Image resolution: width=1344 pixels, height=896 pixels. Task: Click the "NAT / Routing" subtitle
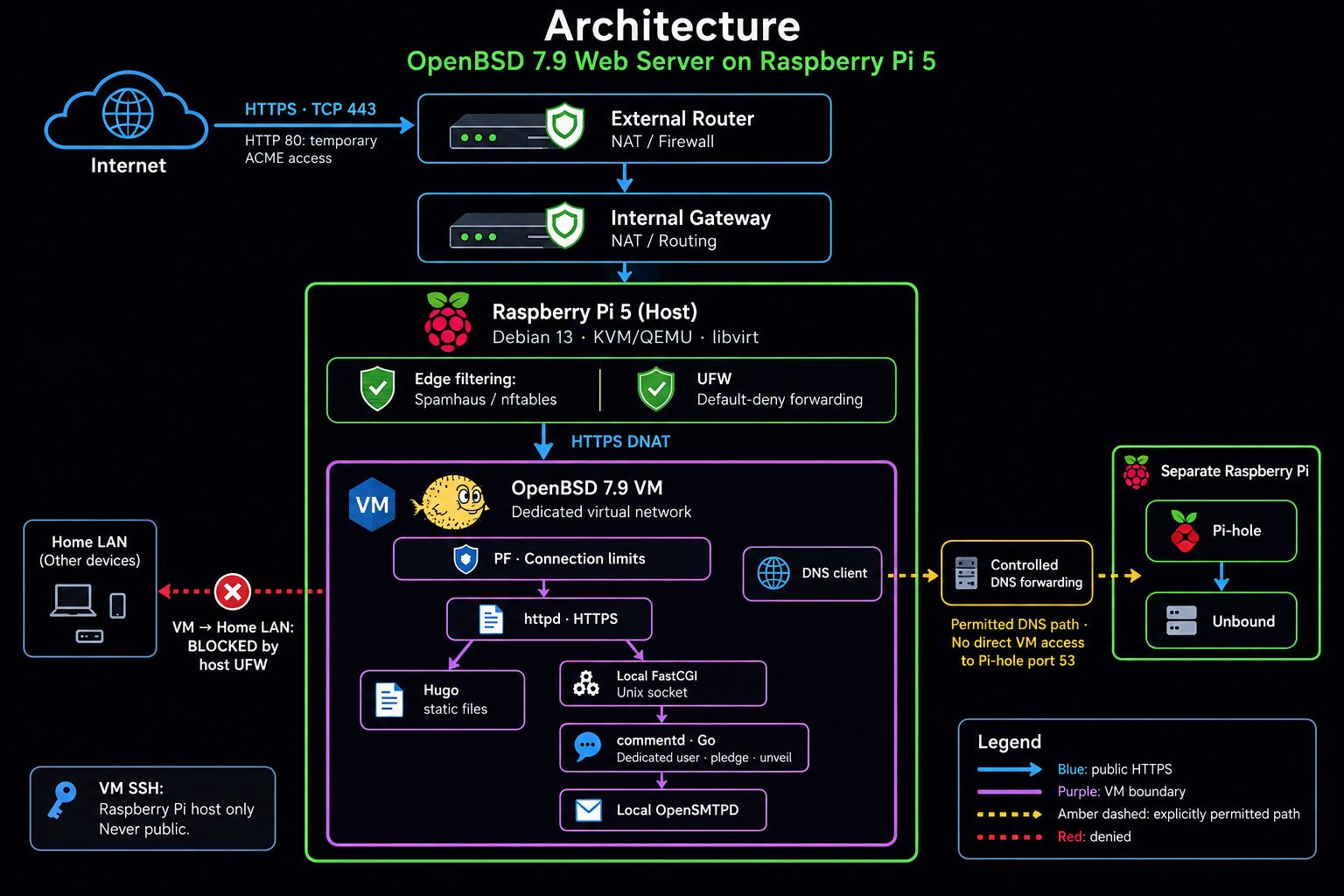coord(663,241)
